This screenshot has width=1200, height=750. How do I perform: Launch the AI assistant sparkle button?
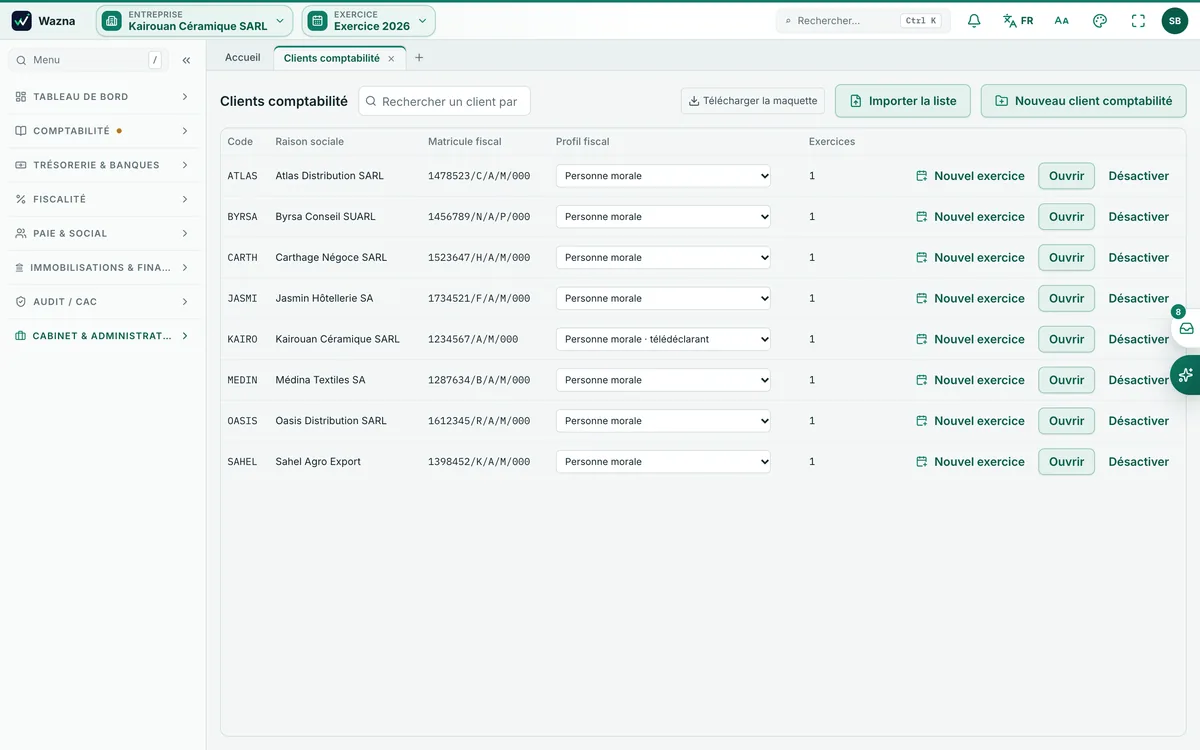1186,375
